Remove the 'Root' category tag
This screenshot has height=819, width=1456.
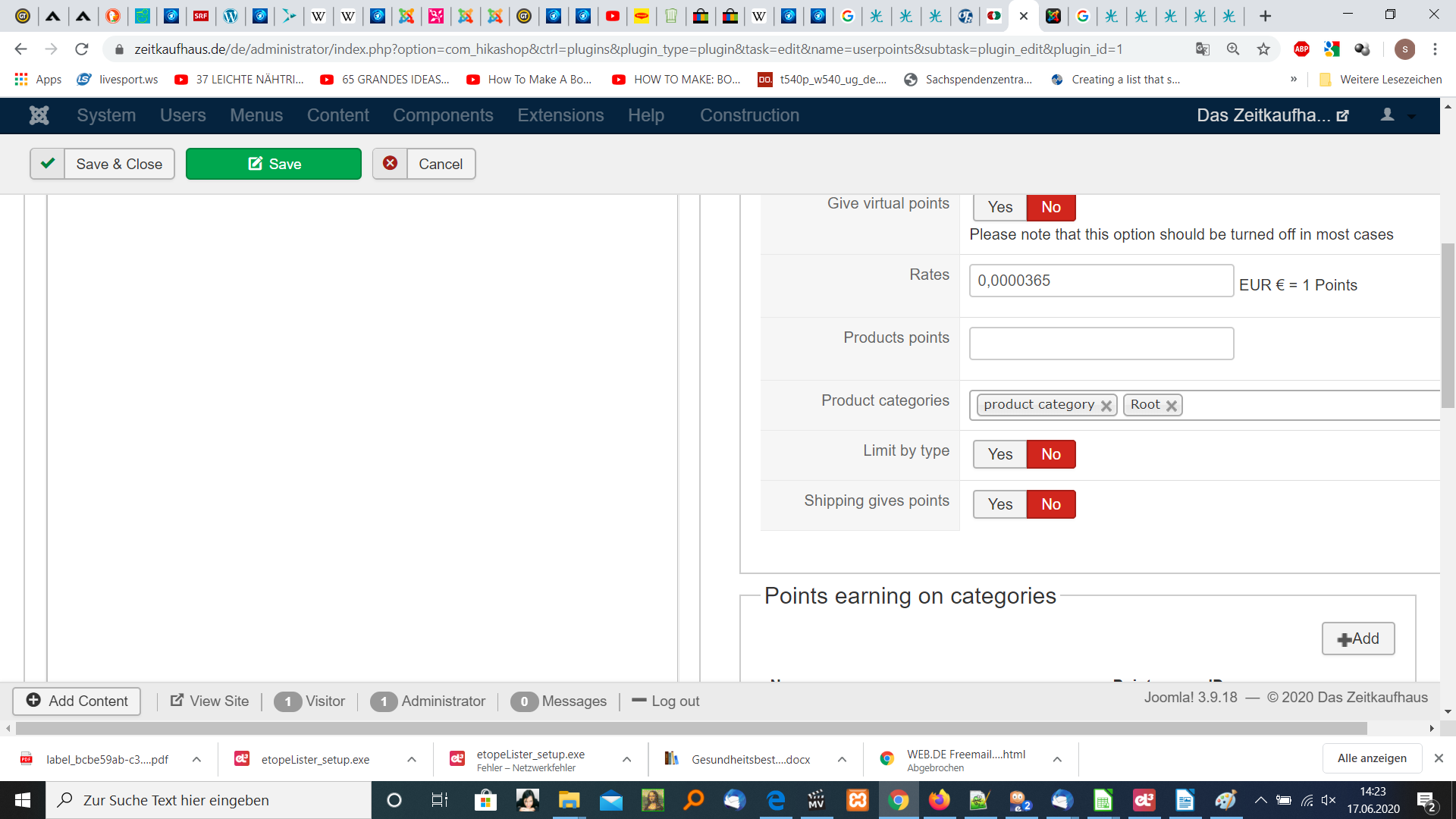pos(1172,406)
